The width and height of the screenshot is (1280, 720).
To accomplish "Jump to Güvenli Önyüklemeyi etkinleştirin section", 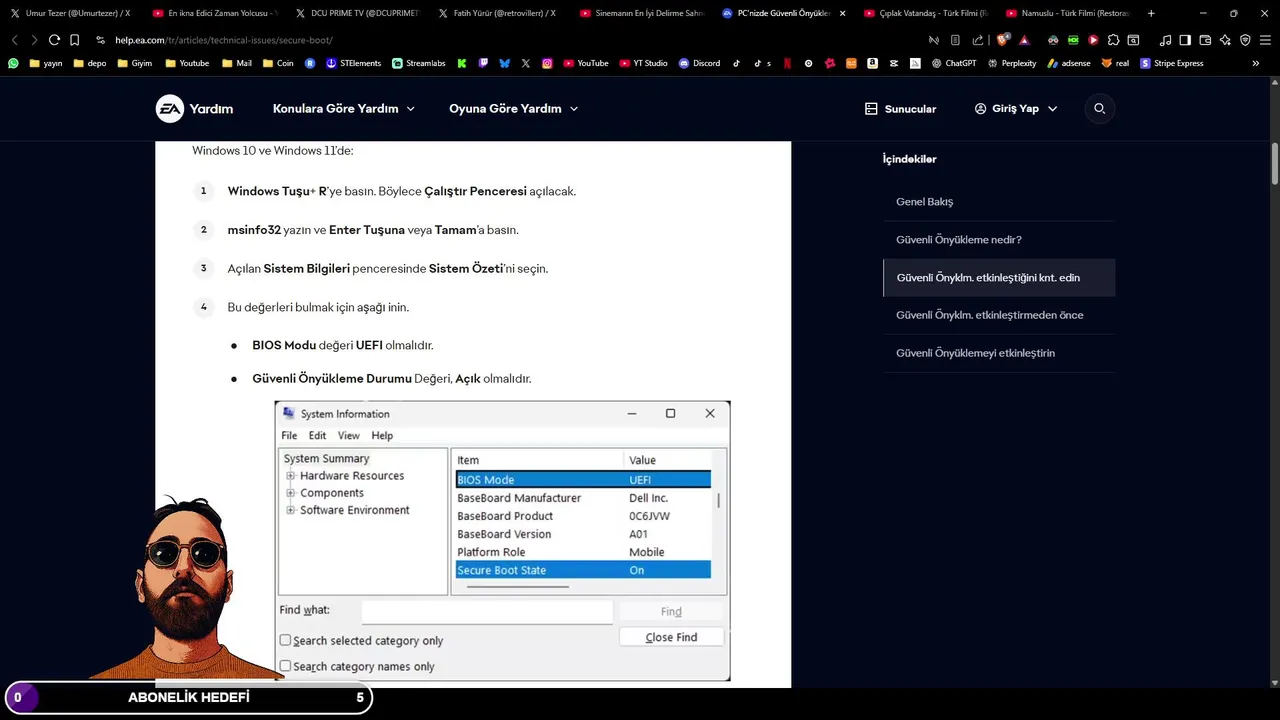I will pyautogui.click(x=975, y=353).
